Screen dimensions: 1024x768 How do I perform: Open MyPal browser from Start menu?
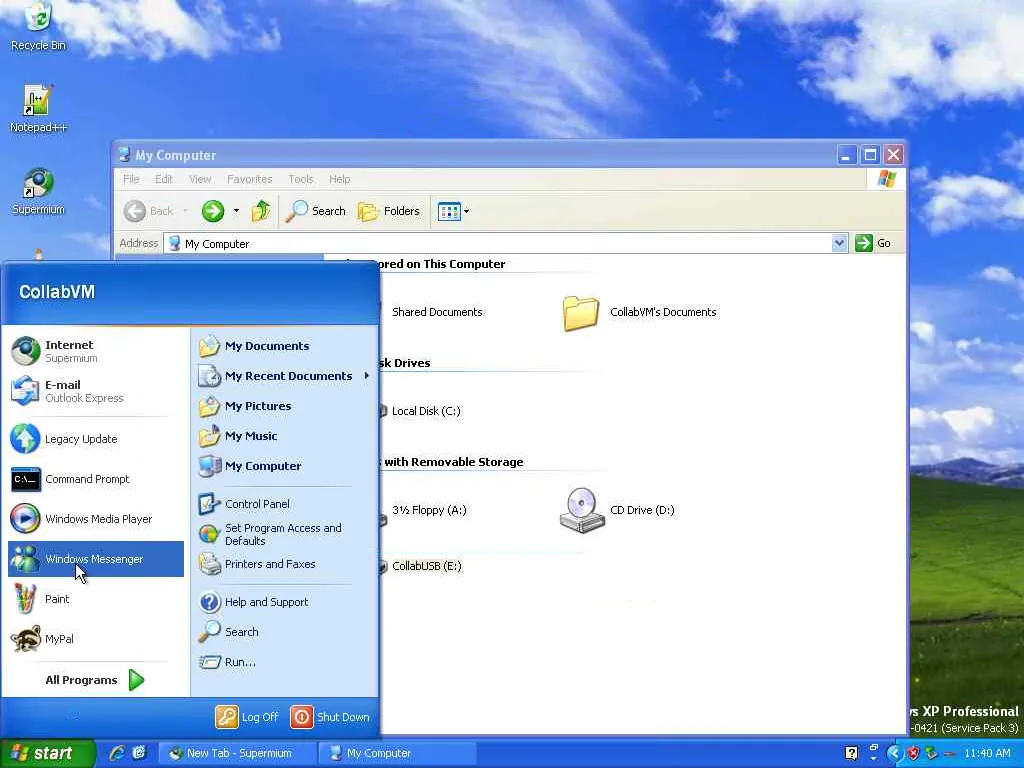click(x=95, y=639)
